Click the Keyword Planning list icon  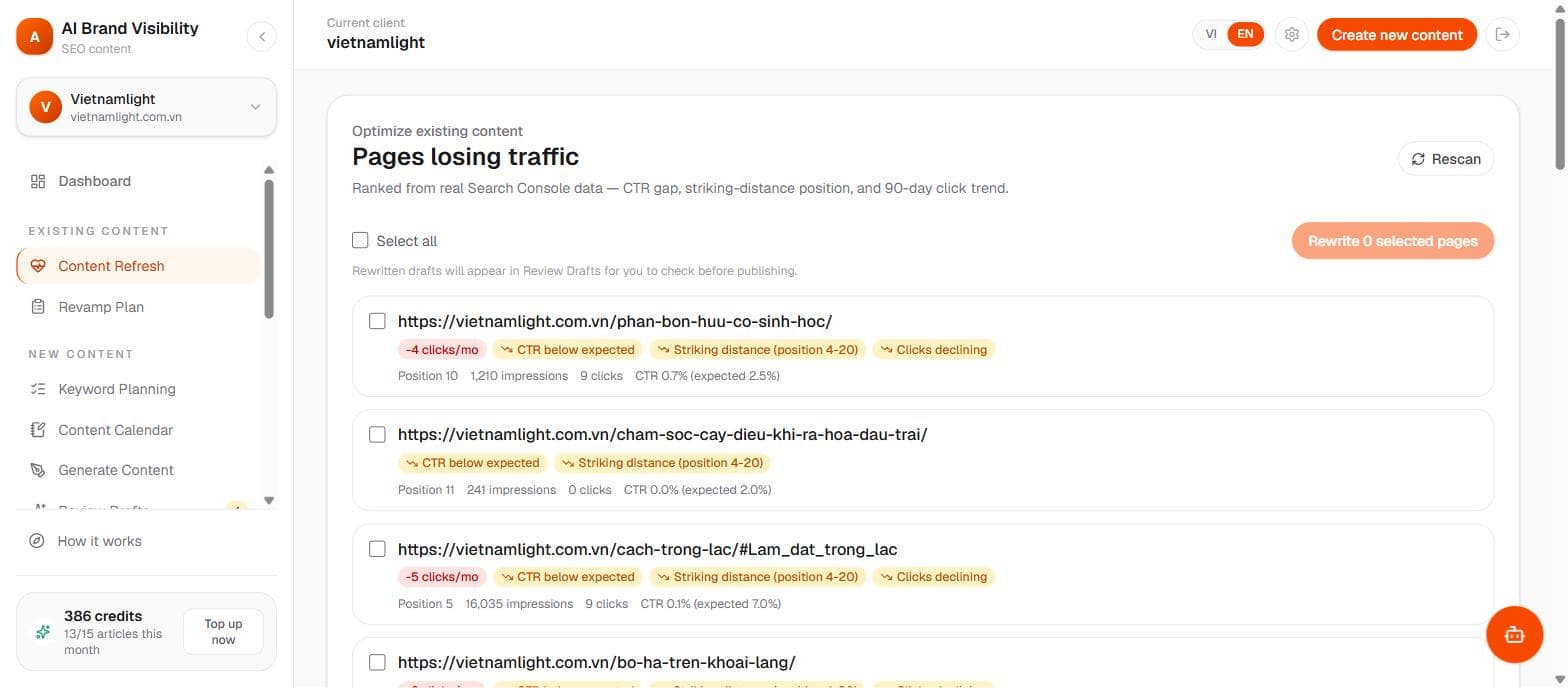(x=38, y=389)
